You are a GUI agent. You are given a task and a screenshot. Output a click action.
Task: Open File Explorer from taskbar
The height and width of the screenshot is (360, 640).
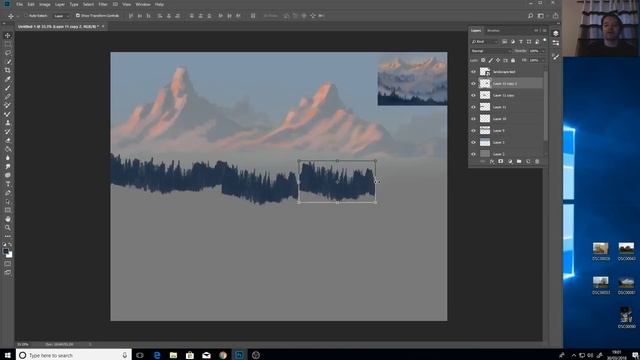click(173, 355)
